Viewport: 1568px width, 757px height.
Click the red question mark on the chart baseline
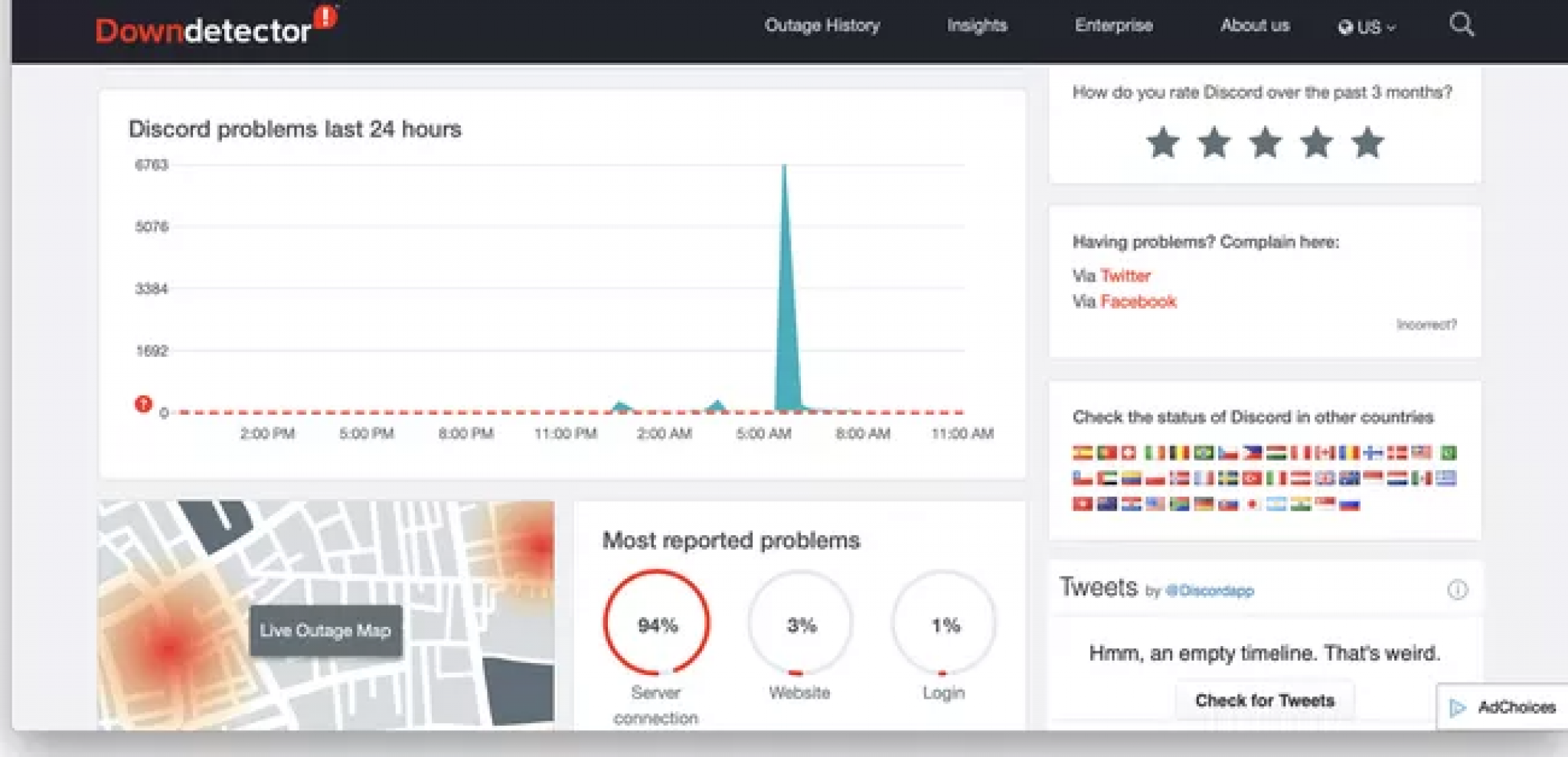[143, 404]
